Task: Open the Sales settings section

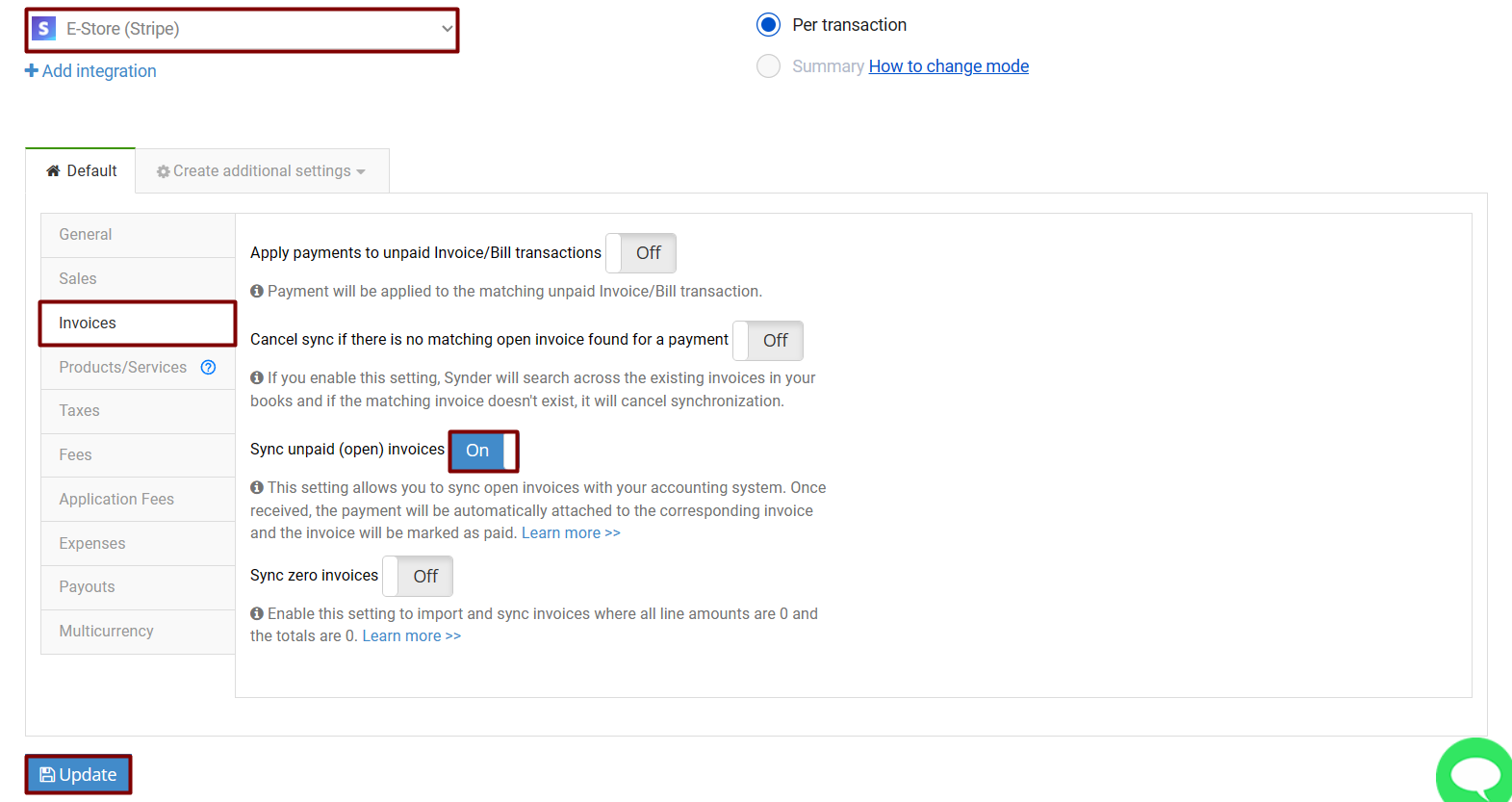Action: 138,279
